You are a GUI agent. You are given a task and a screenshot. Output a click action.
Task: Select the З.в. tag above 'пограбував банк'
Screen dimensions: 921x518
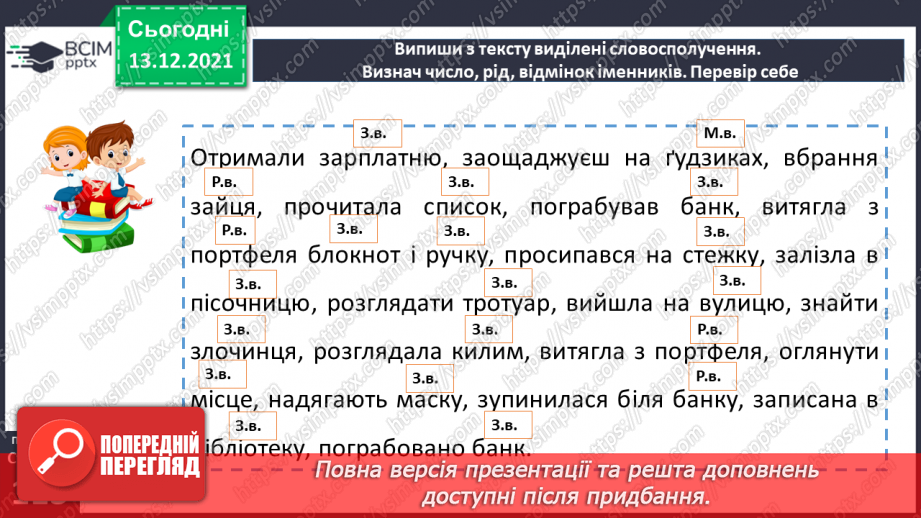(713, 182)
